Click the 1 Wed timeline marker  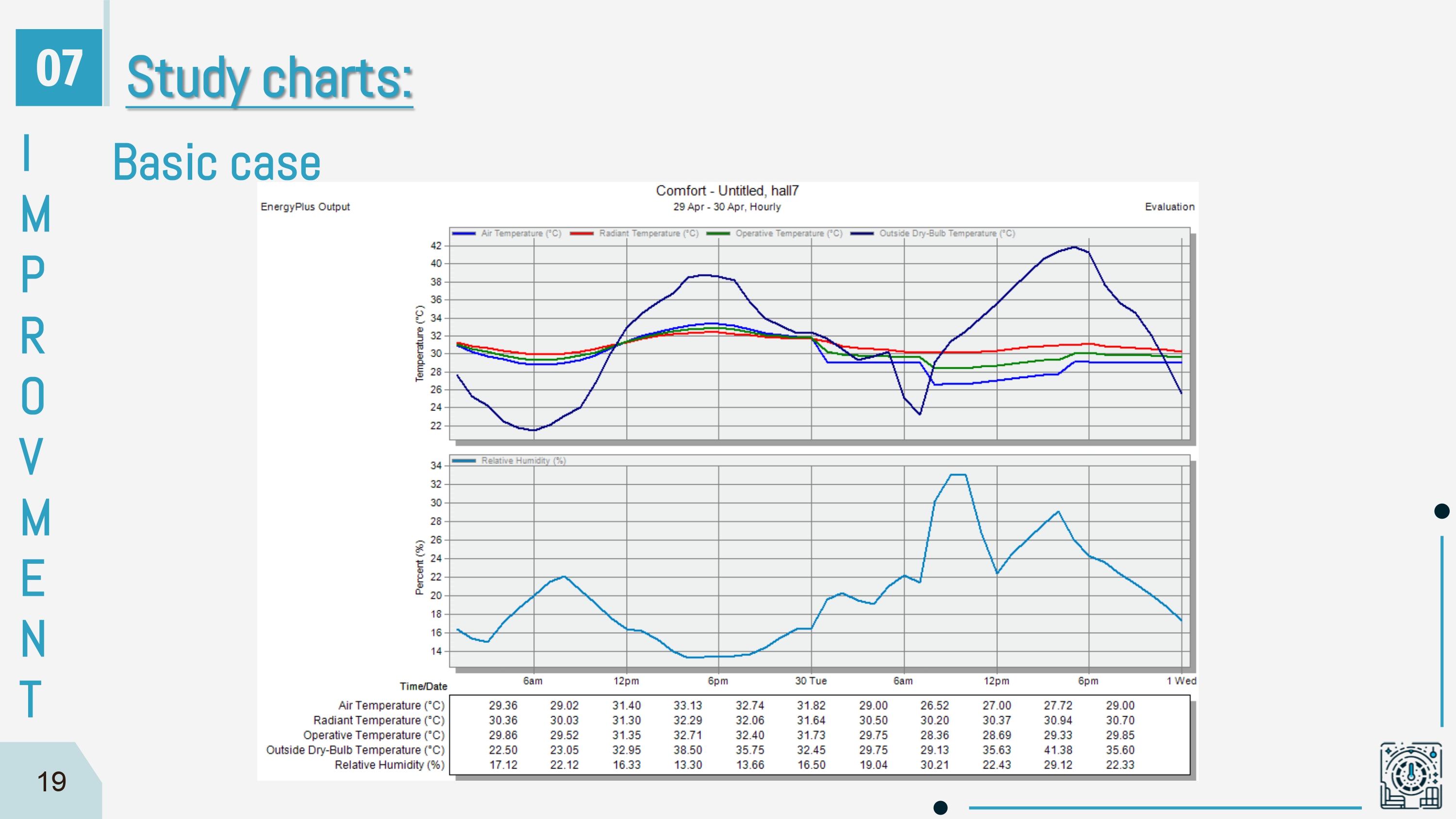point(1181,681)
